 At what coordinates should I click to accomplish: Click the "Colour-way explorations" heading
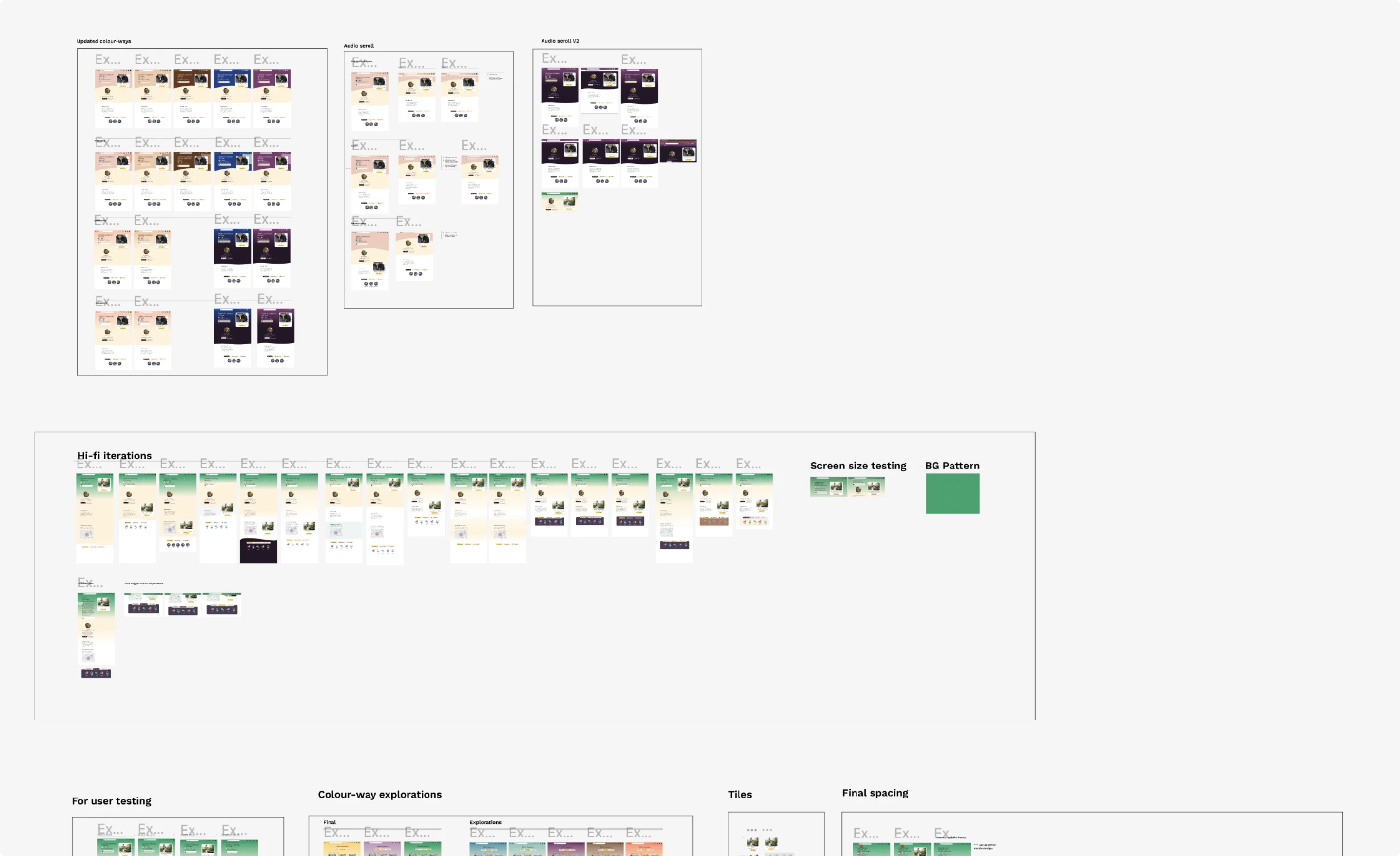(380, 795)
